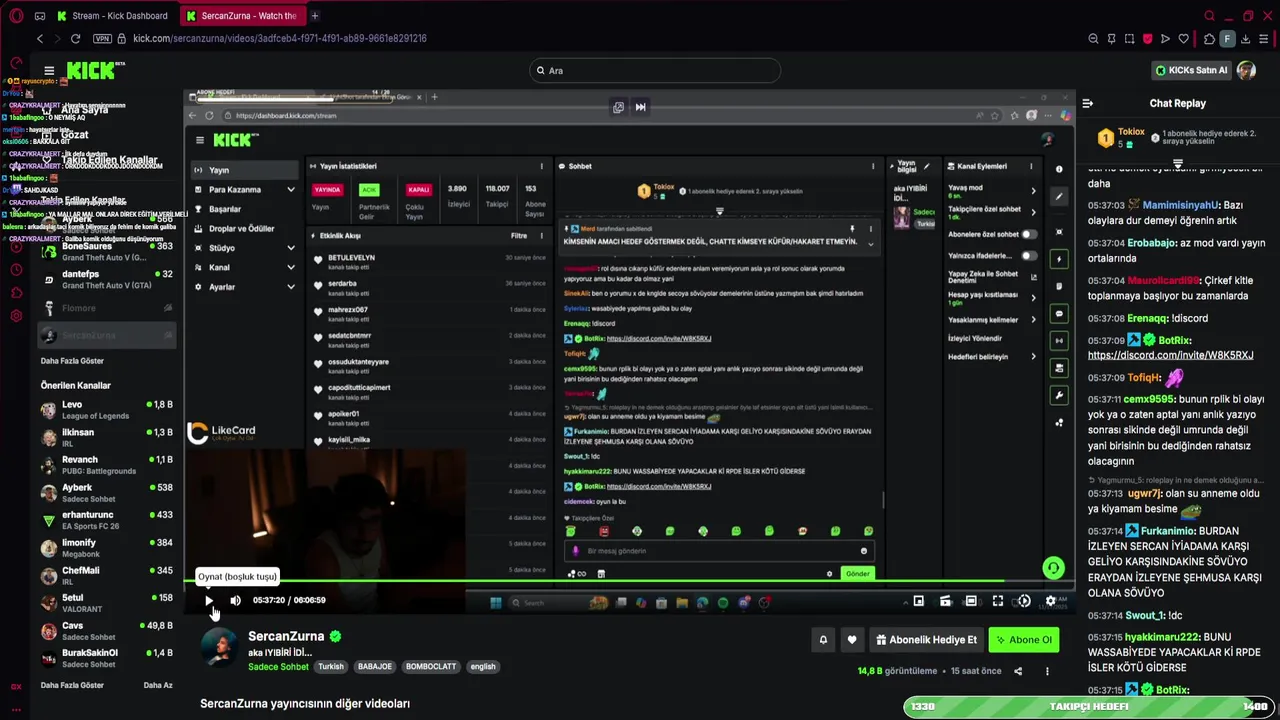
Task: Open video player settings gear
Action: coord(1050,601)
